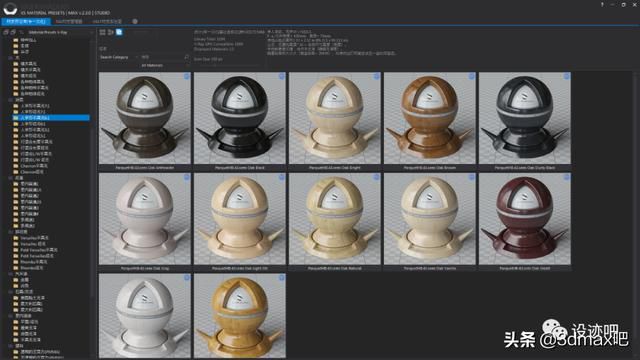Toggle the corner badge on Oak Black thumbnail
Screen dimensions: 640x360
[x=282, y=76]
